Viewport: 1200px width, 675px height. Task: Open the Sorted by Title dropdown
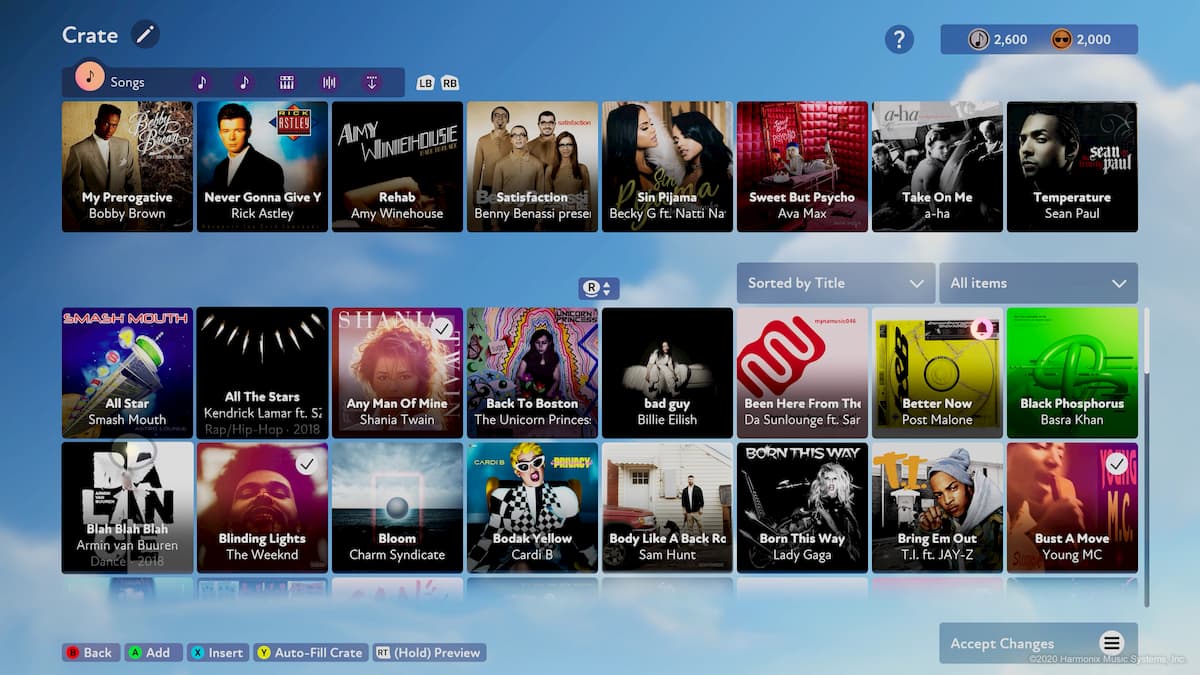(x=835, y=283)
